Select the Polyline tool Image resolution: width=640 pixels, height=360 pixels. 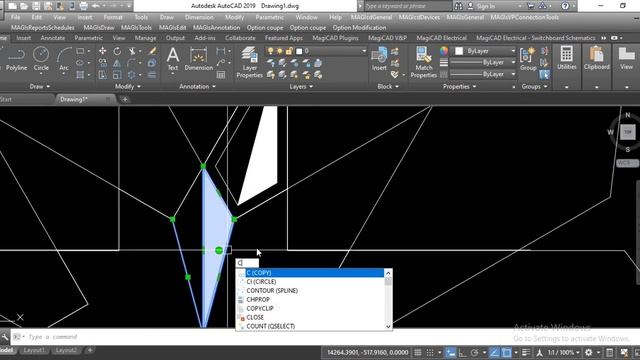click(16, 59)
